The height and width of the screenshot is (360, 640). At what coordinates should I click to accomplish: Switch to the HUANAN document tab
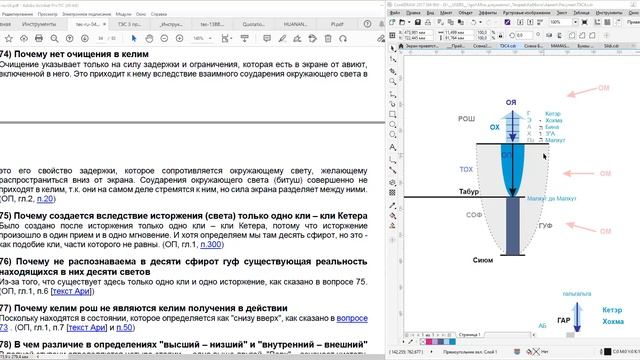click(x=295, y=24)
